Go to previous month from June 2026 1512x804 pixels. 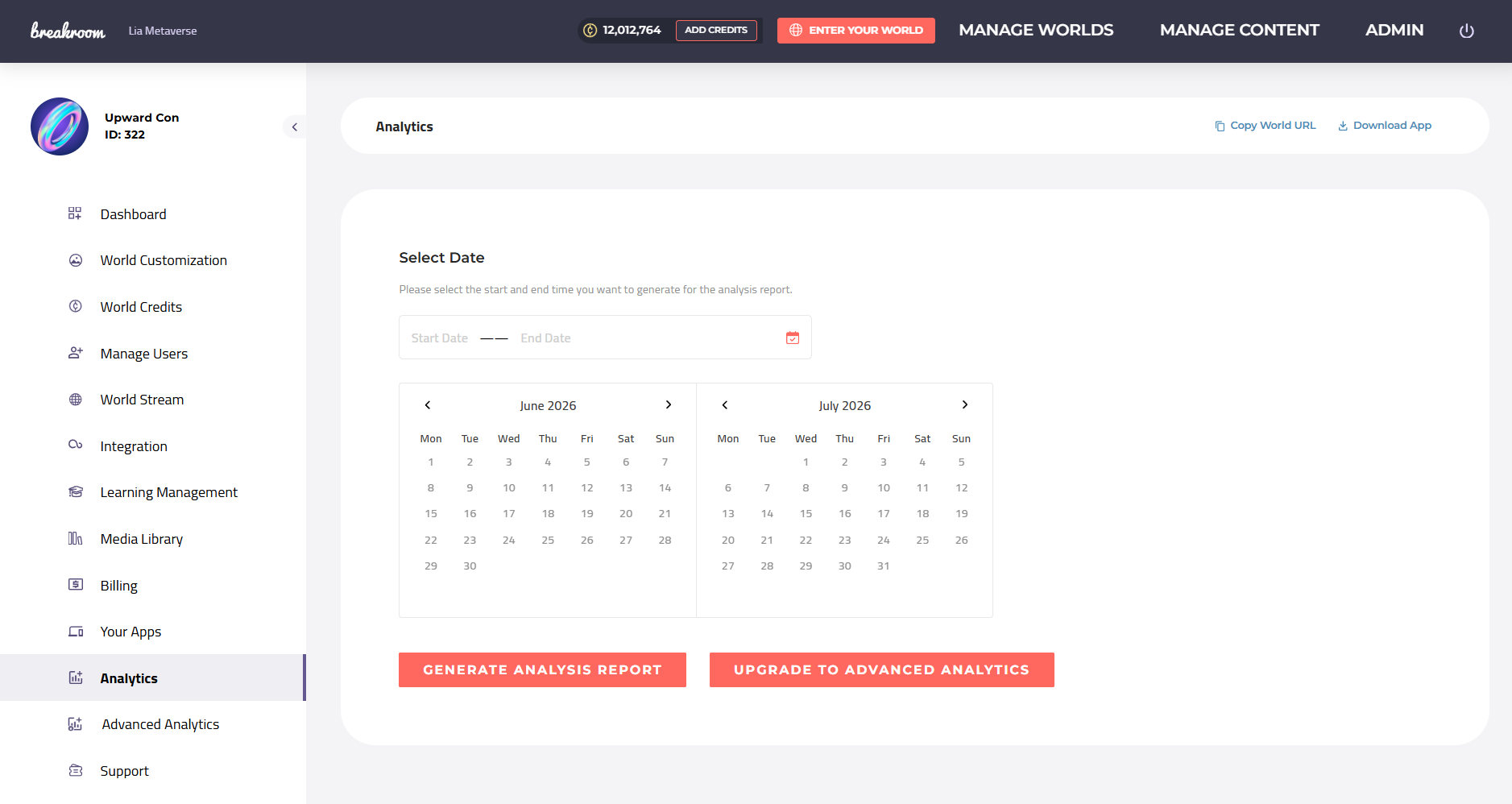[x=428, y=405]
